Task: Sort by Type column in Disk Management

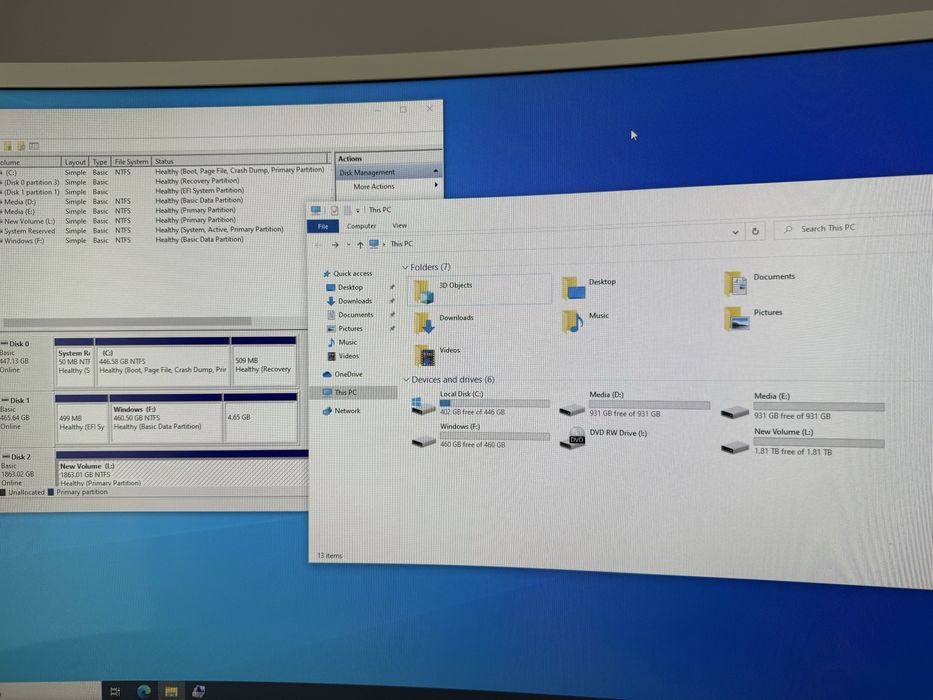Action: (100, 162)
